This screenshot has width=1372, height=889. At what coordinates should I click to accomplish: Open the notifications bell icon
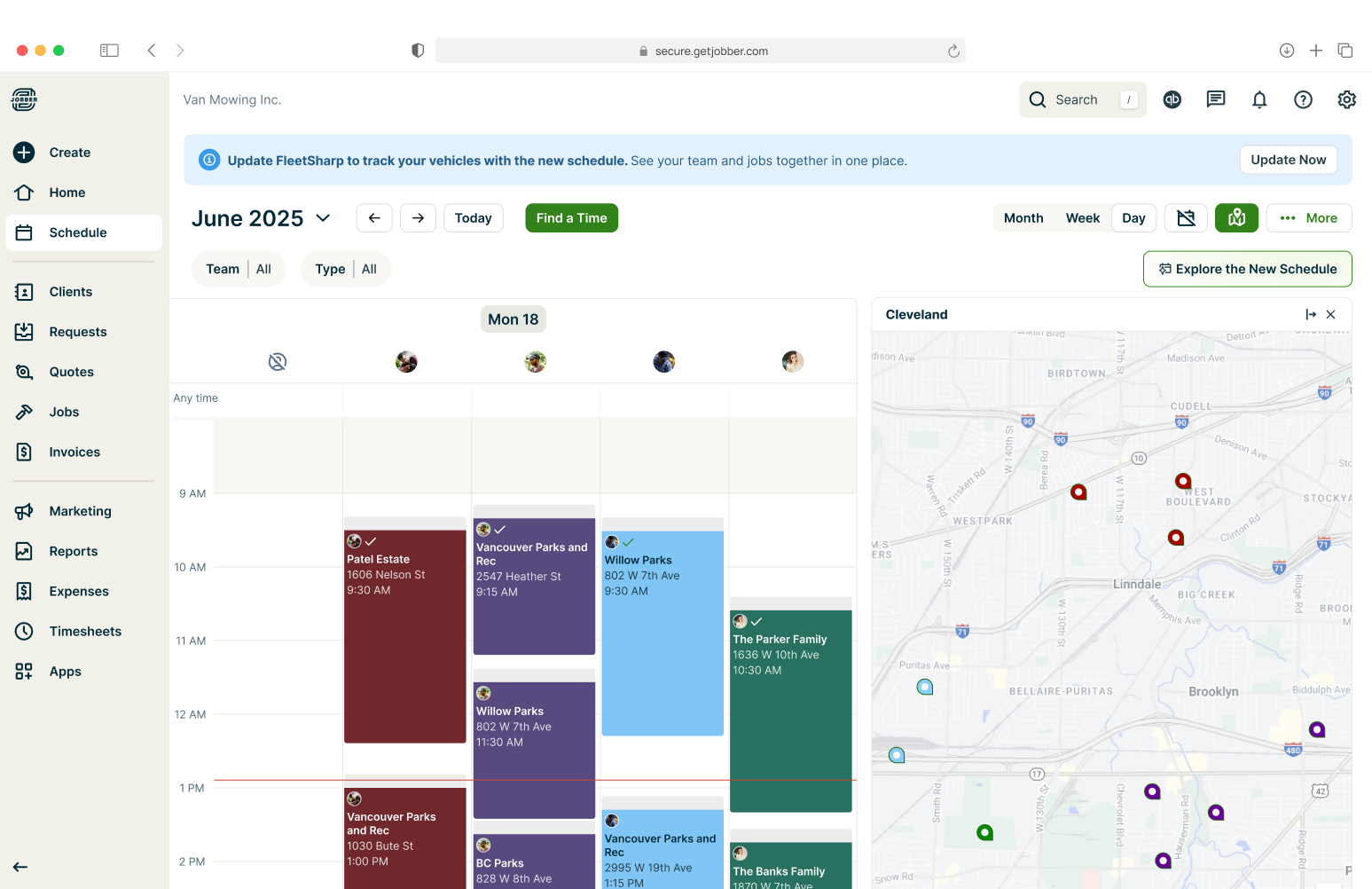[x=1258, y=100]
